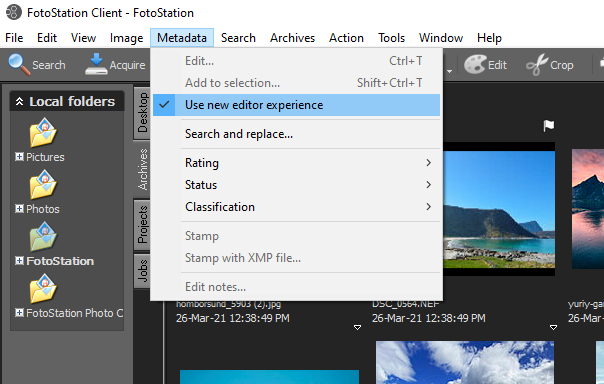Switch to the Projects side tab
This screenshot has height=384, width=604.
click(x=142, y=224)
